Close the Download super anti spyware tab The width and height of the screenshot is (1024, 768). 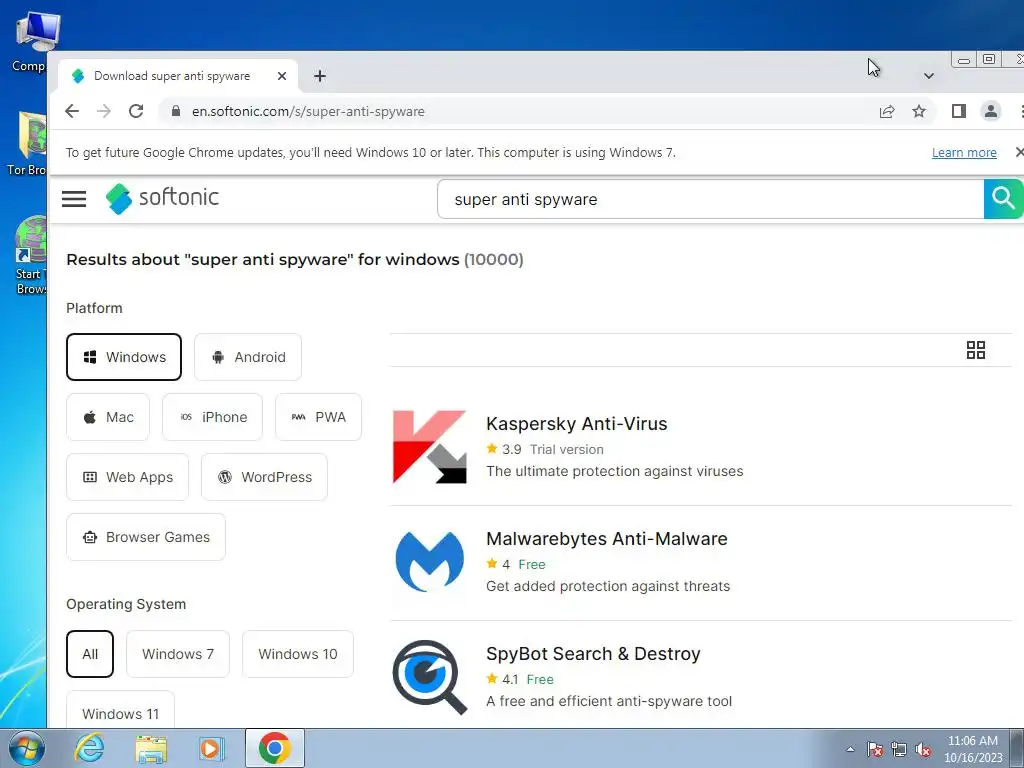pos(282,76)
